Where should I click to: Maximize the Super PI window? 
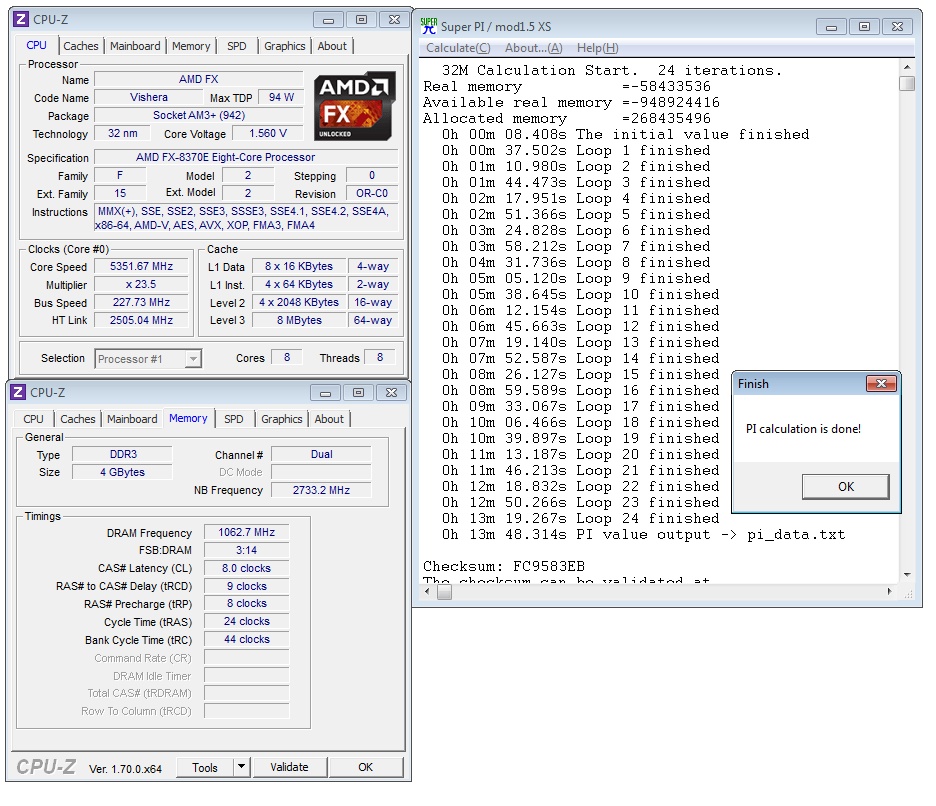tap(864, 27)
